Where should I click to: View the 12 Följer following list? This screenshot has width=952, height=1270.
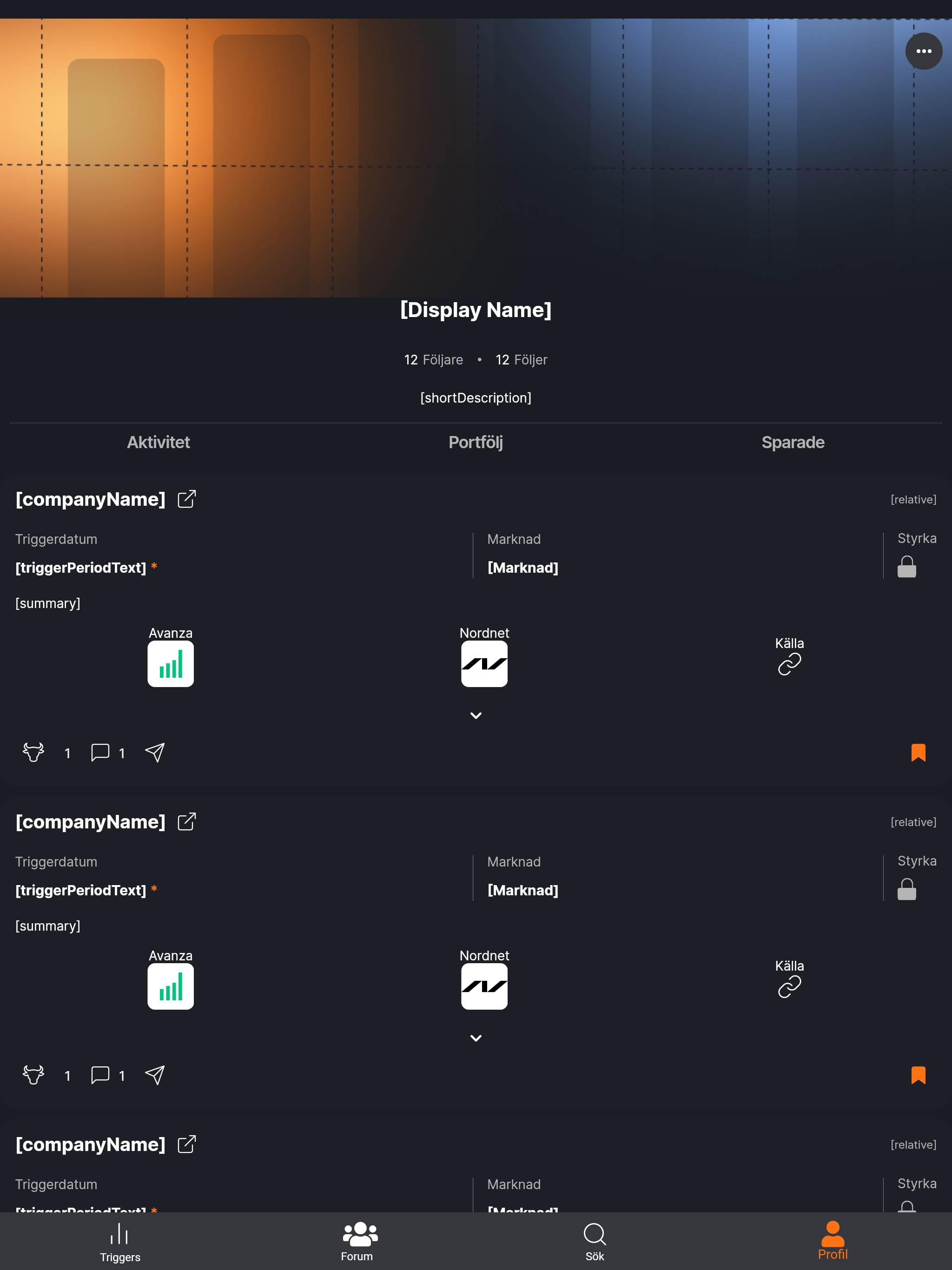click(522, 360)
